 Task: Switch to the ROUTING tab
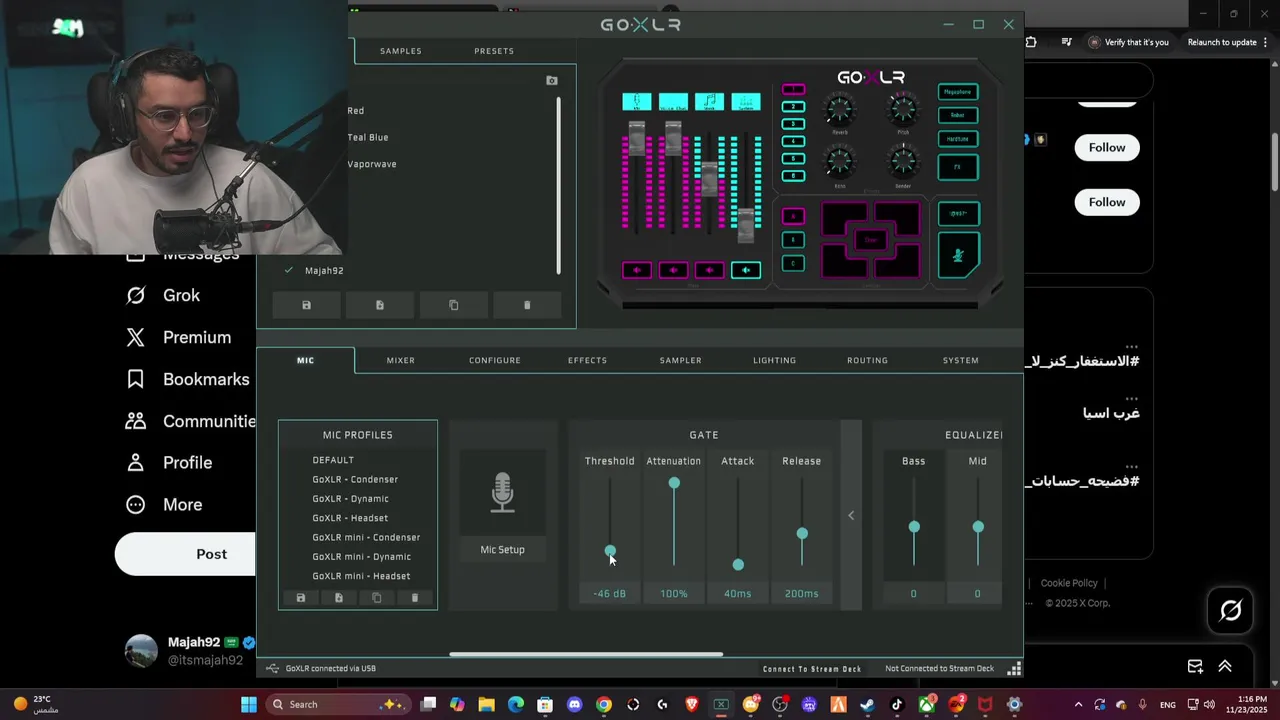867,360
